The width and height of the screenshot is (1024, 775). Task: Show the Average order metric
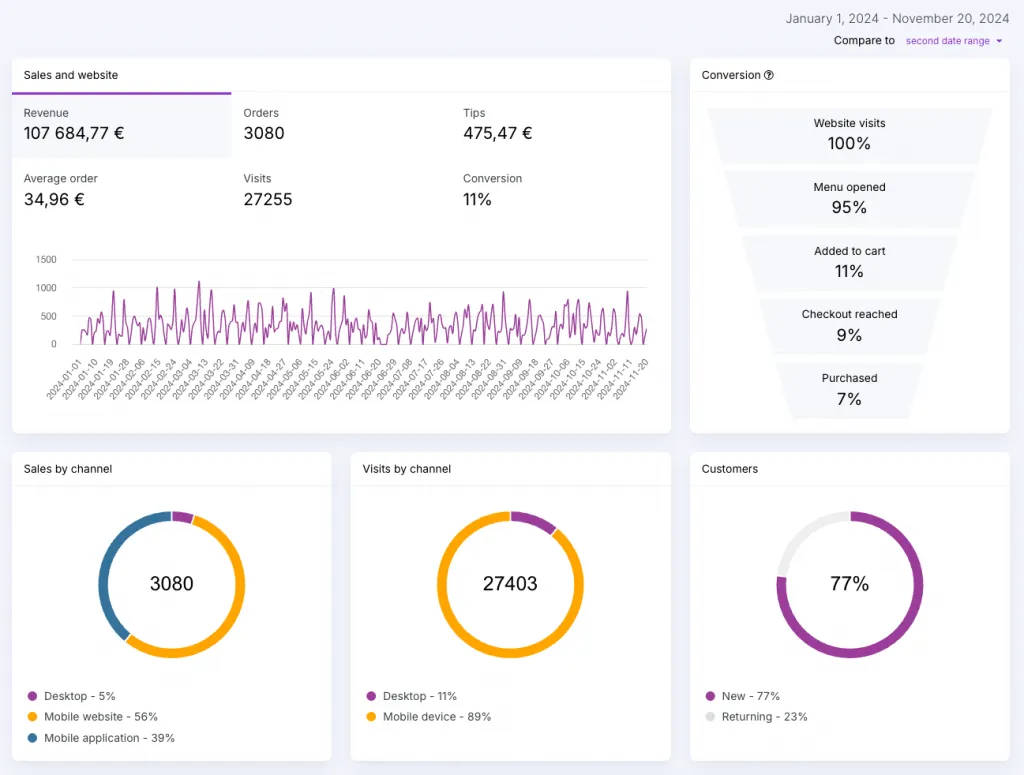tap(121, 191)
